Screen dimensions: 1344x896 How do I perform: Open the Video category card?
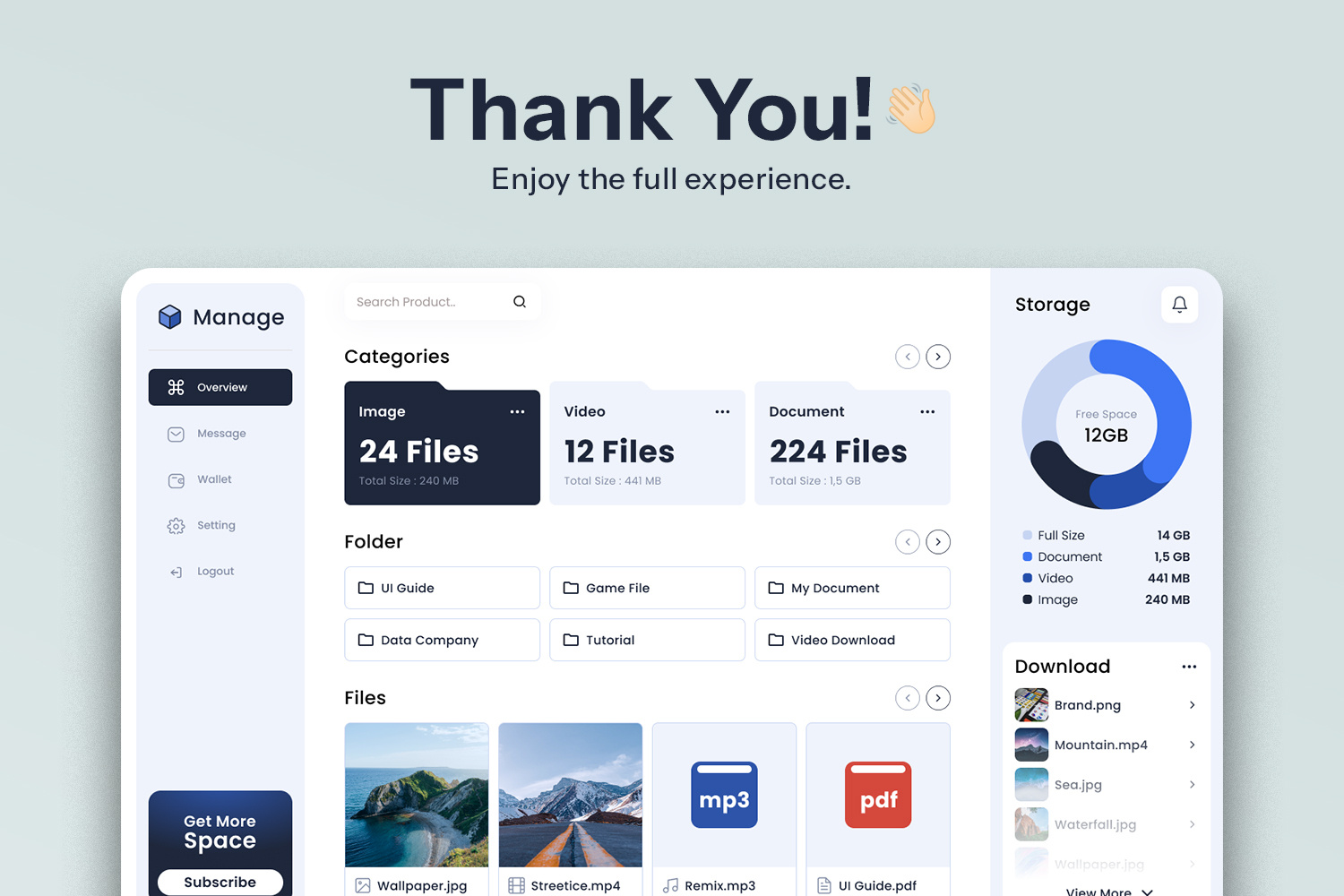pos(647,444)
